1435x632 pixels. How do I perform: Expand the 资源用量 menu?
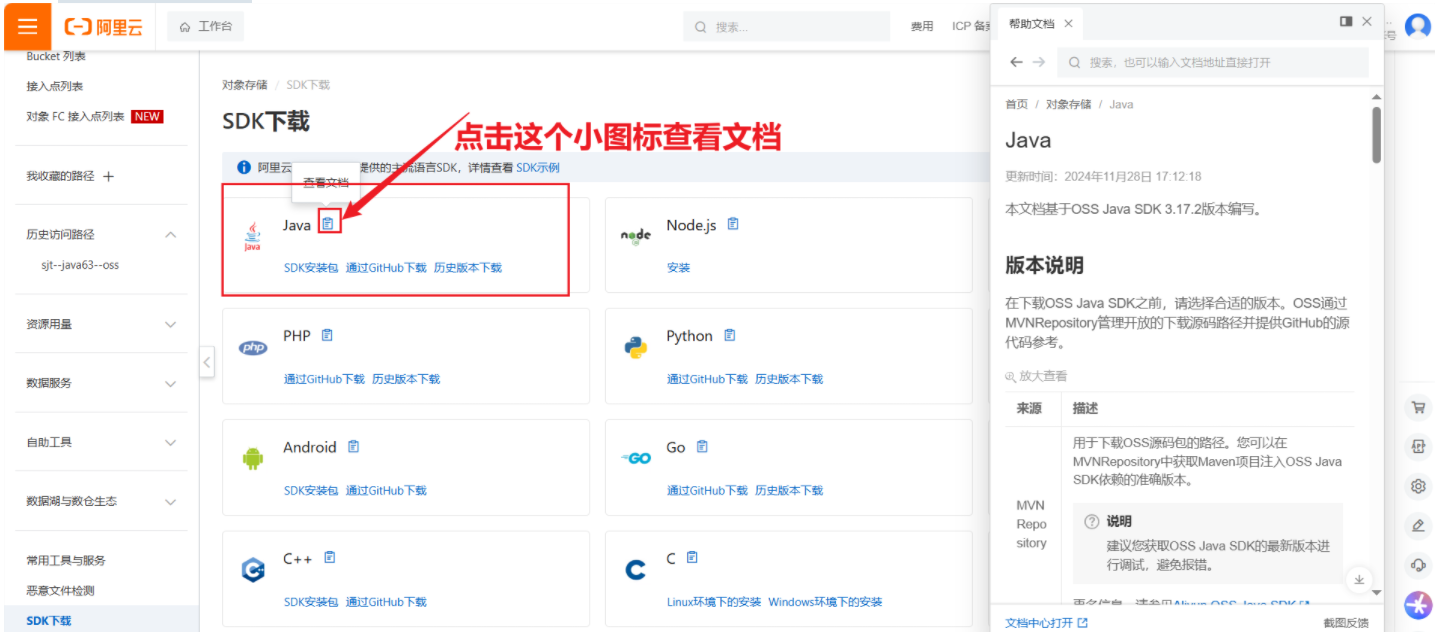(170, 324)
